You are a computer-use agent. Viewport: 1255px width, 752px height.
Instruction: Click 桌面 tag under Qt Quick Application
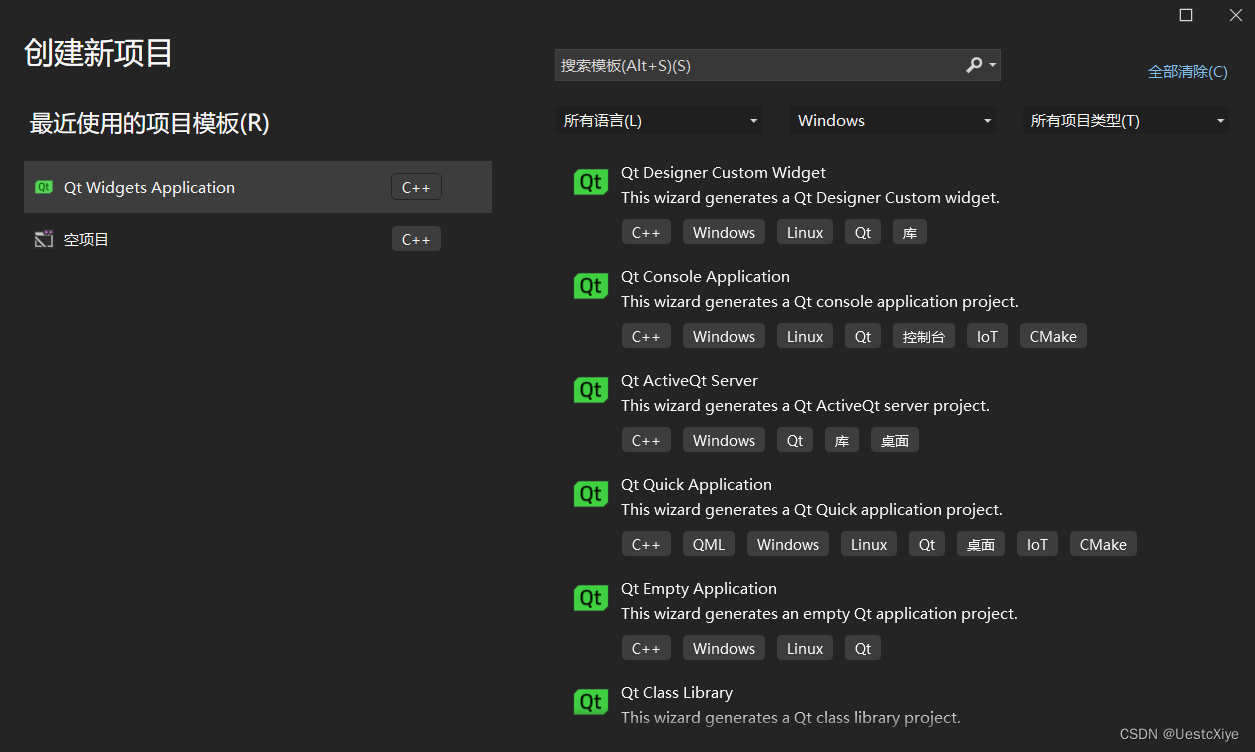pos(981,545)
